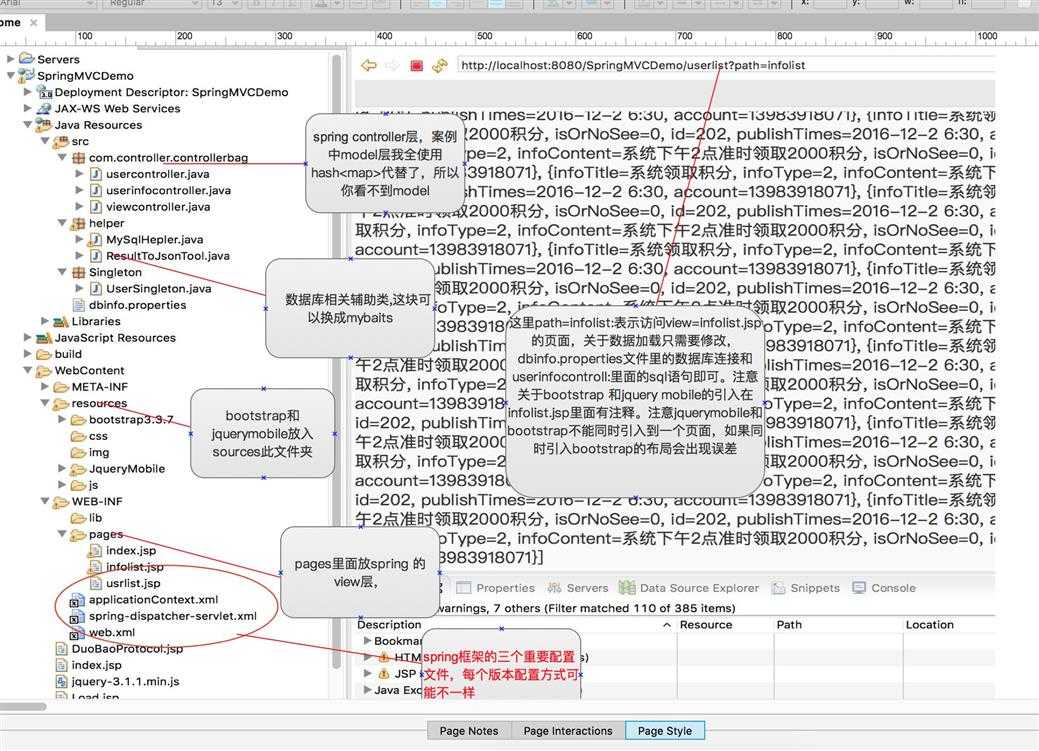Switch to the Page Interactions tab
1039x751 pixels.
(x=568, y=730)
